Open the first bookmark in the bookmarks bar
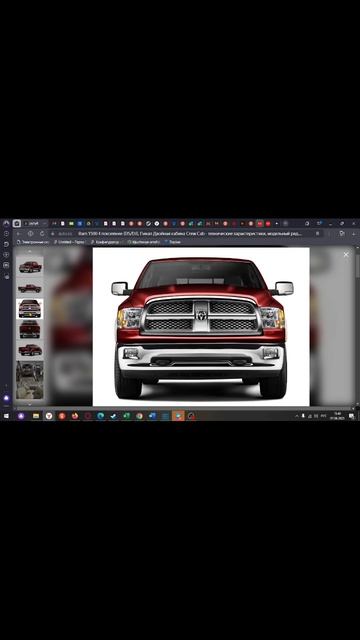Viewport: 360px width, 640px height. (32, 242)
